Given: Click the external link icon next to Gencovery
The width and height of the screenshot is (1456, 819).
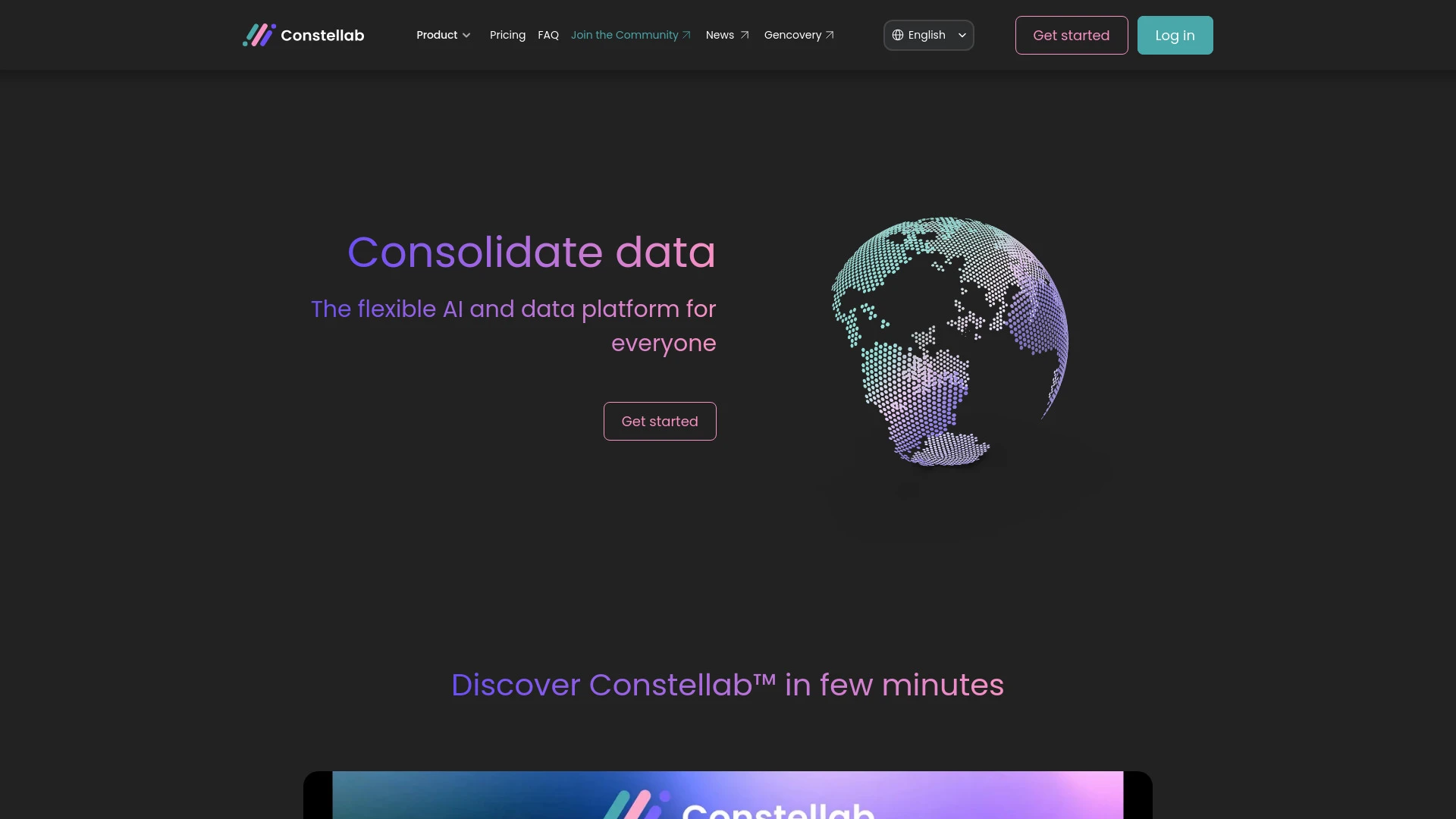Looking at the screenshot, I should point(830,35).
